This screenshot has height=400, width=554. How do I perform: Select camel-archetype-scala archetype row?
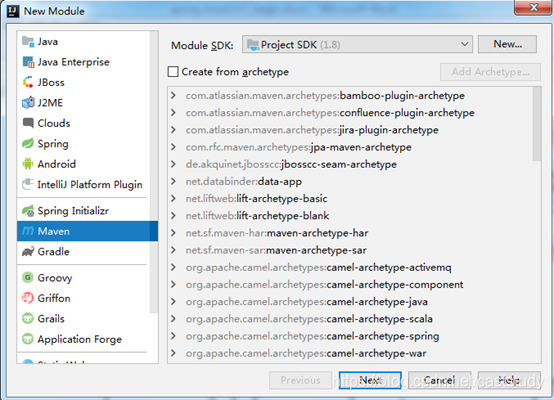(350, 319)
